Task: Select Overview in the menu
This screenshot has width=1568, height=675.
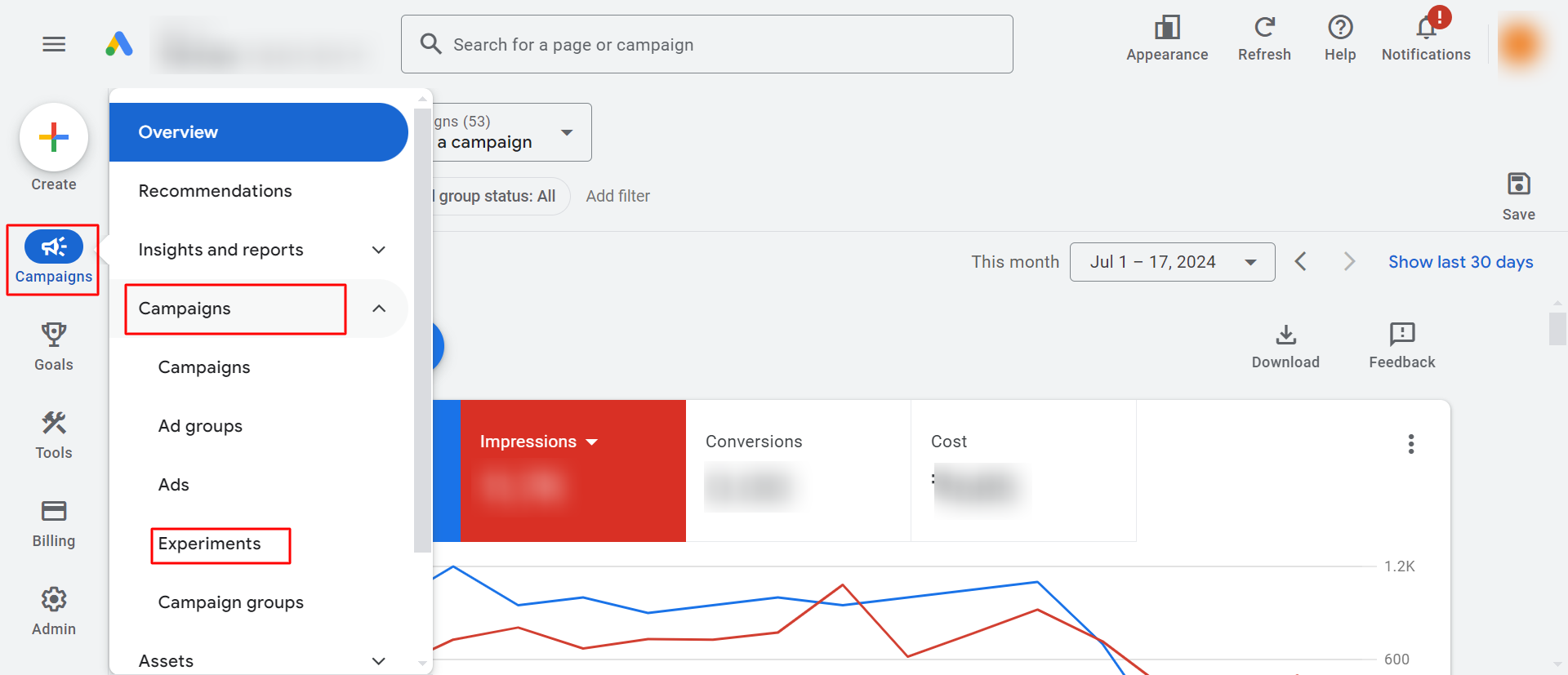Action: (x=258, y=132)
